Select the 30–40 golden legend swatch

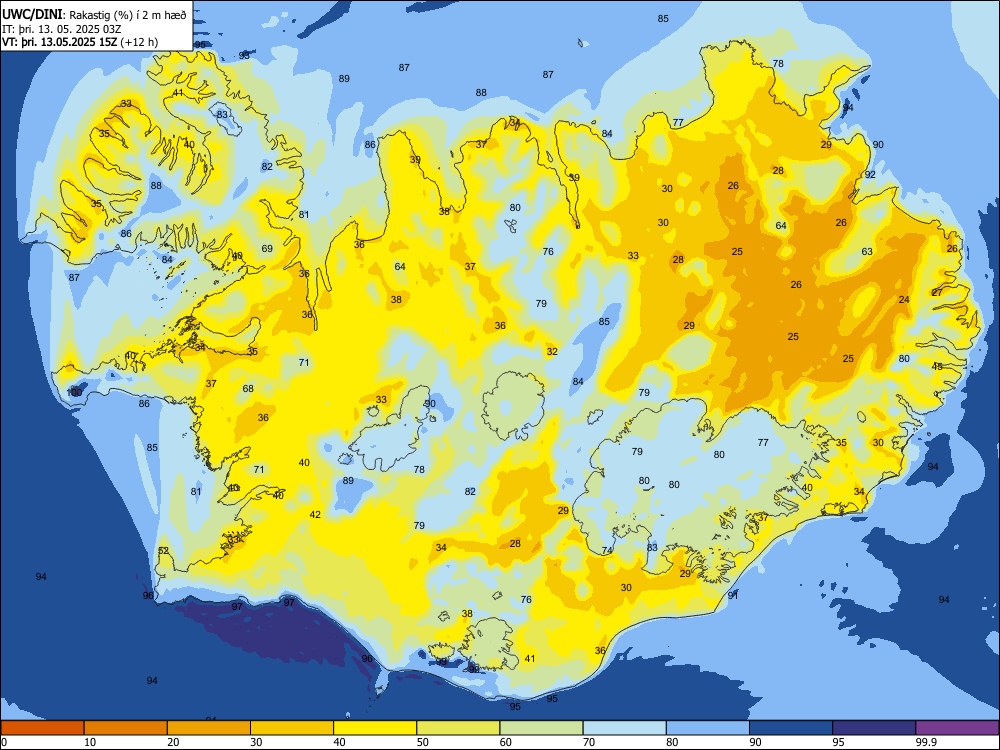[292, 728]
